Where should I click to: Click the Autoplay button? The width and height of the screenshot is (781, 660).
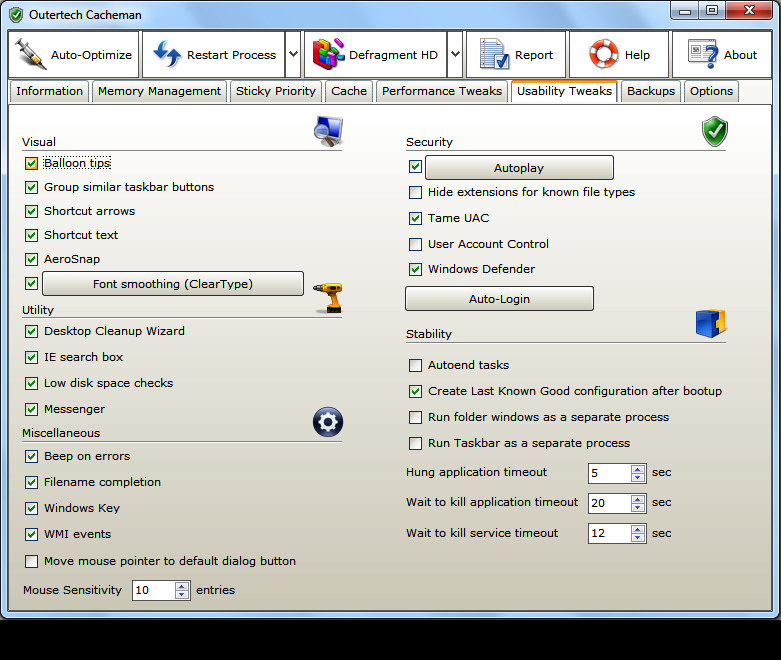(519, 168)
